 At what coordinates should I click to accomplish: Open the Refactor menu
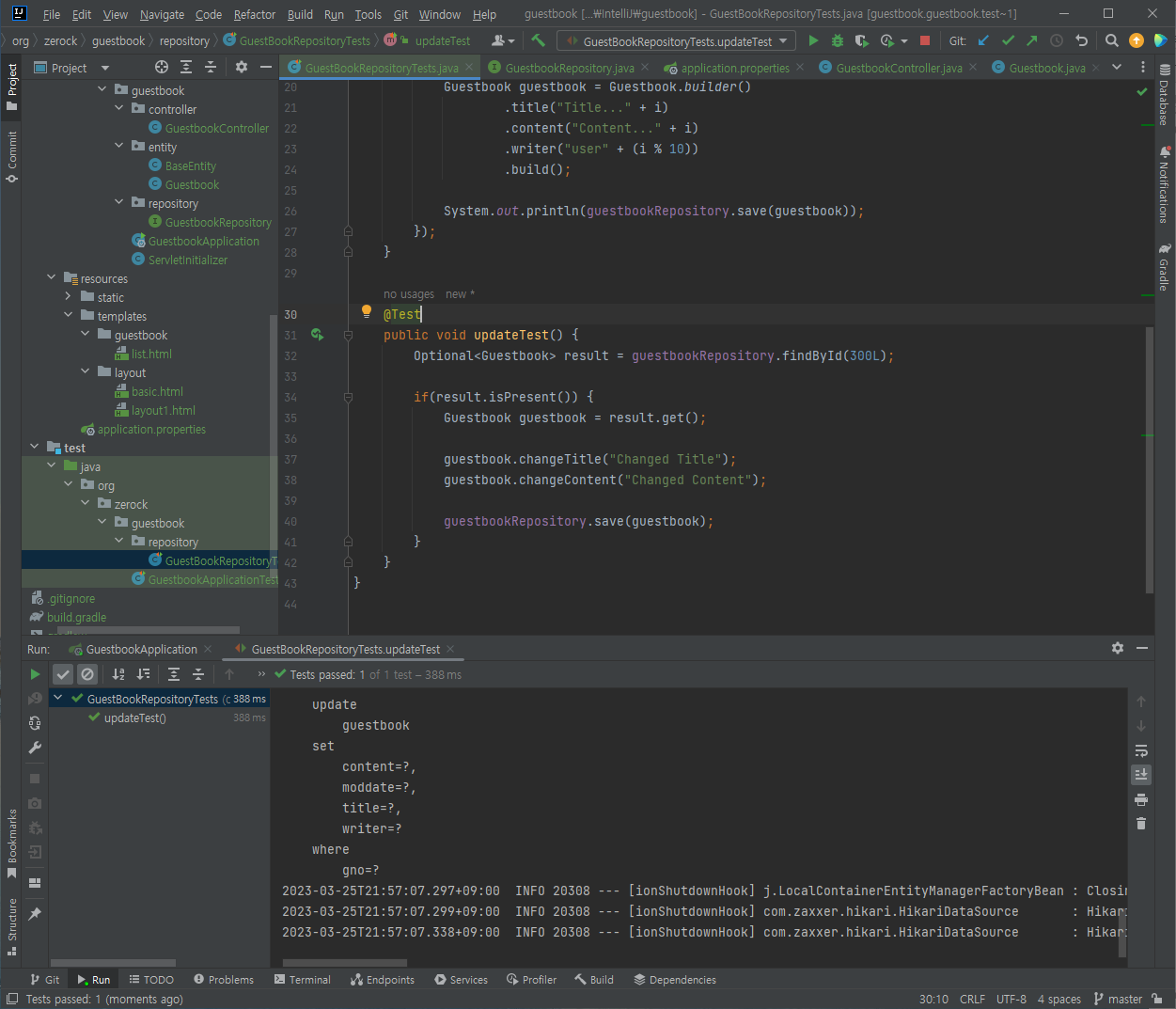[x=255, y=14]
